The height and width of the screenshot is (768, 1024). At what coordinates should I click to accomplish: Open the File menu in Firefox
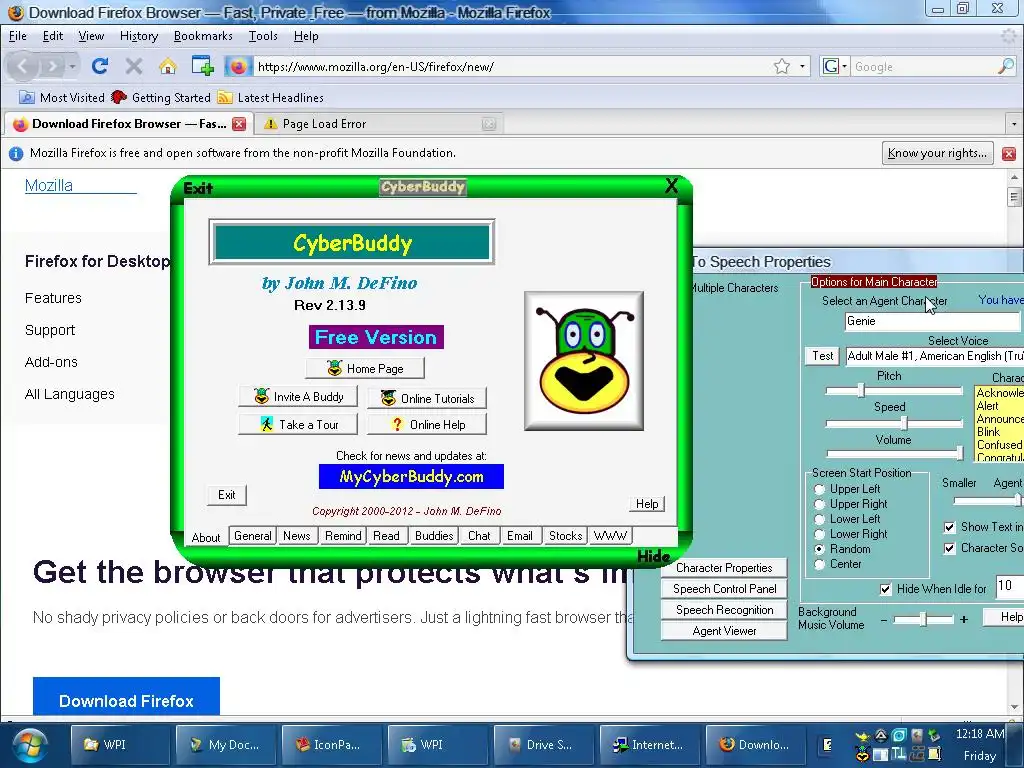(x=18, y=36)
